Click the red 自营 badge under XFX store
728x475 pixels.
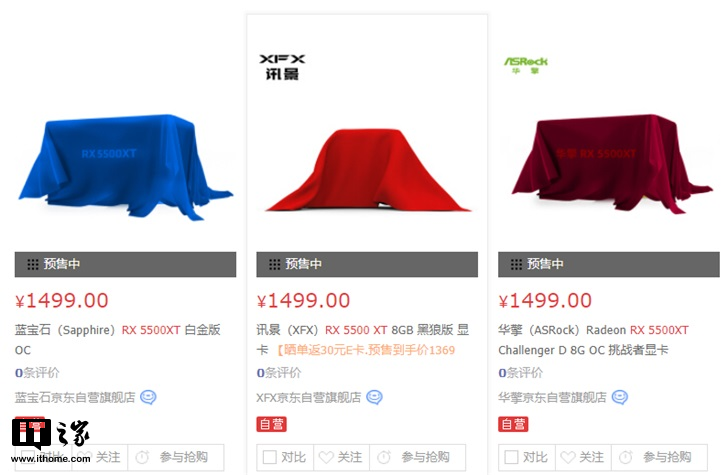271,424
